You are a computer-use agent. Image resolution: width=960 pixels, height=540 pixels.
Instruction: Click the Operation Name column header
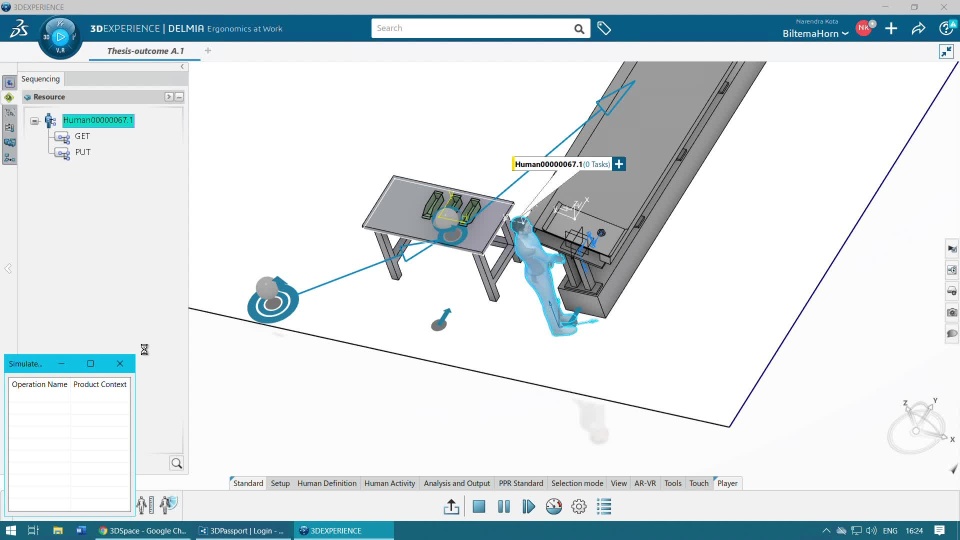[x=39, y=384]
